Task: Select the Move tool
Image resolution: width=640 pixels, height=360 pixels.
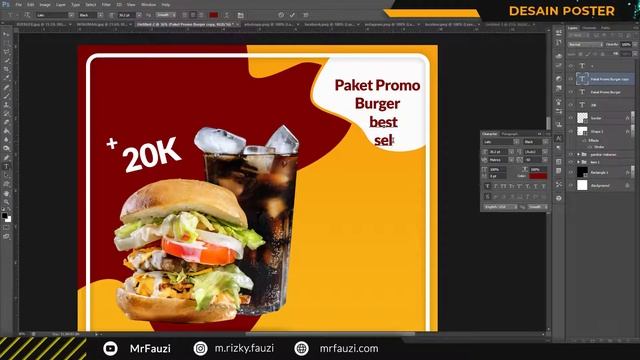Action: [7, 35]
